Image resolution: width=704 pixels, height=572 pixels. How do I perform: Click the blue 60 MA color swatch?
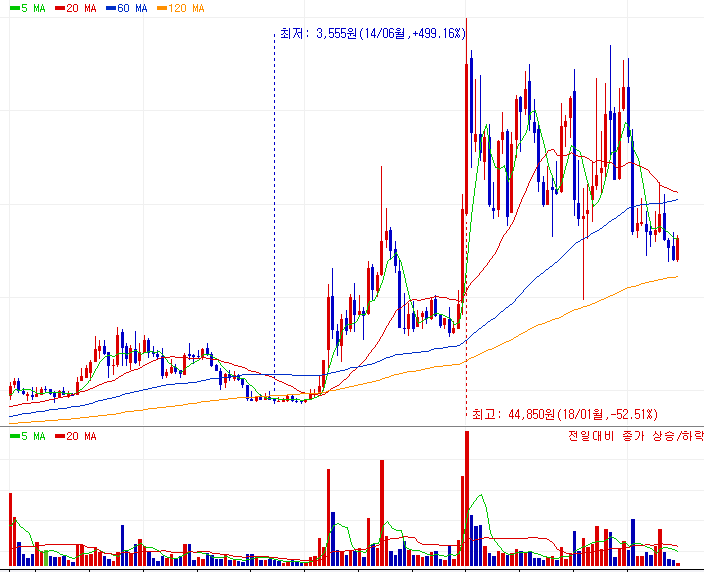(x=111, y=9)
